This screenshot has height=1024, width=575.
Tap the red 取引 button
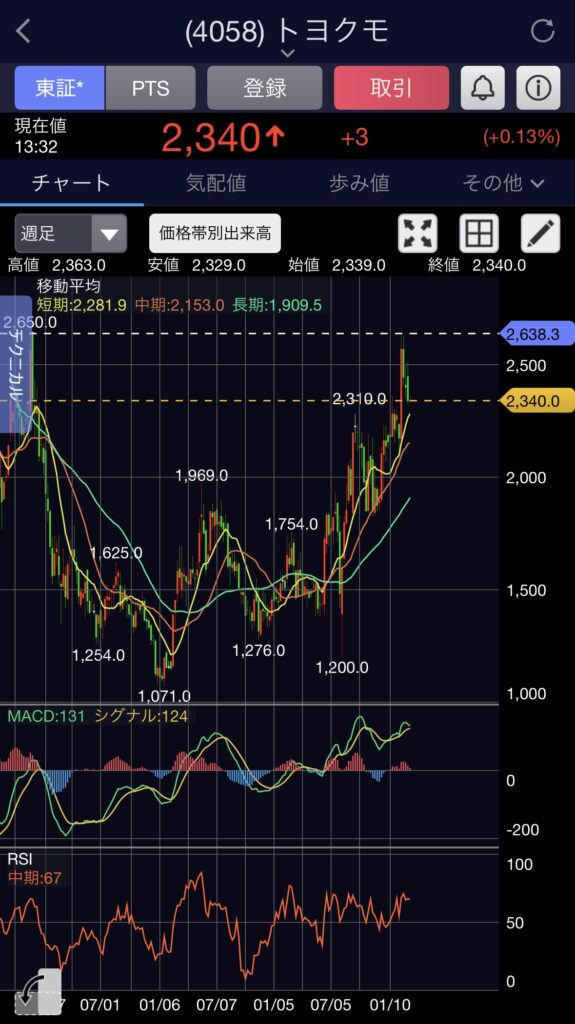tap(391, 88)
